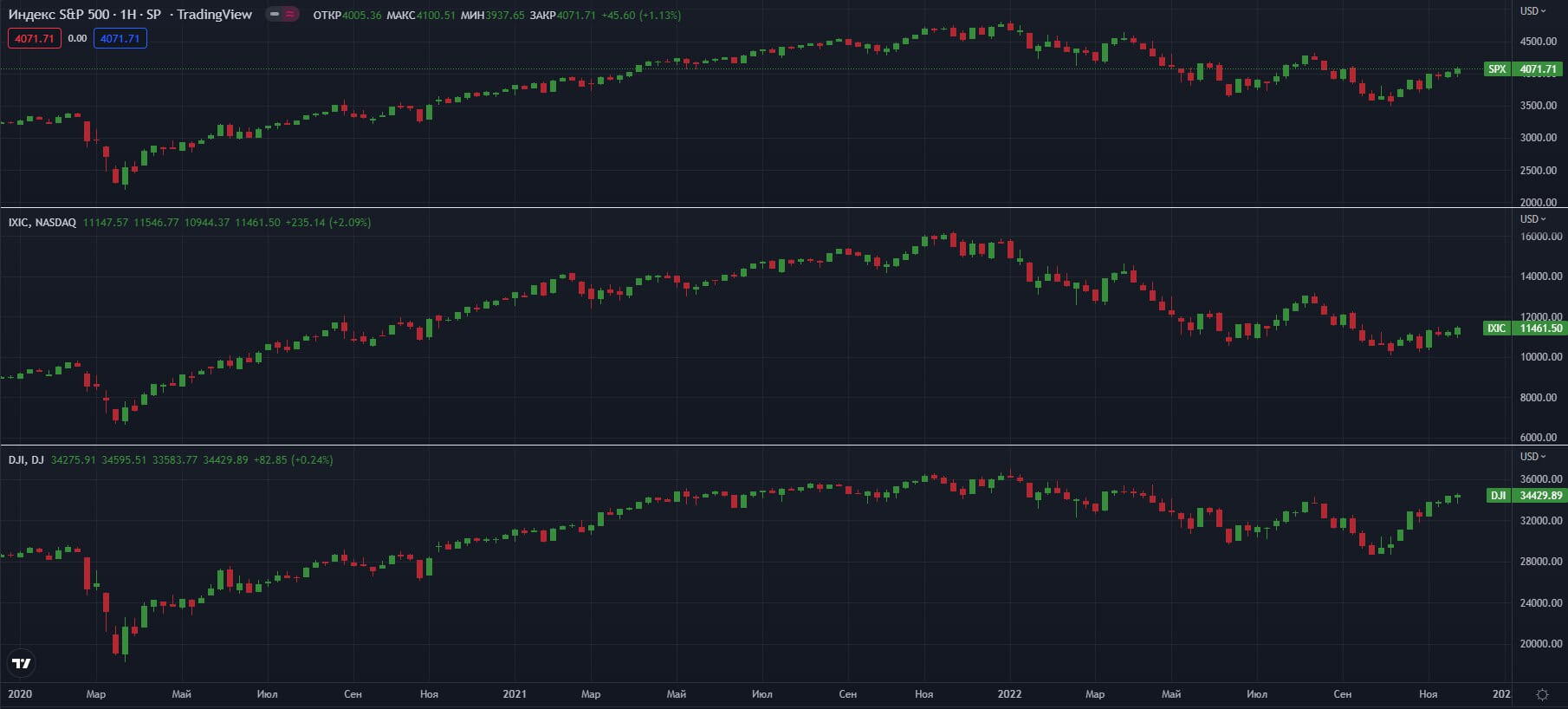
Task: Click the МИН value 3937.65
Action: 505,16
